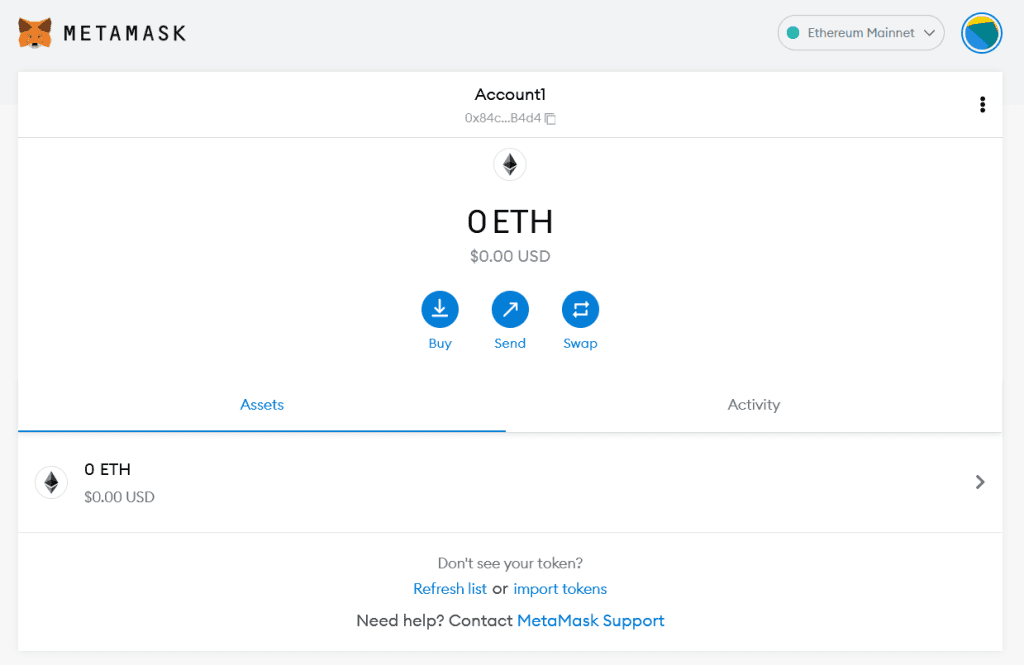Click the Send label
This screenshot has width=1024, height=665.
510,343
